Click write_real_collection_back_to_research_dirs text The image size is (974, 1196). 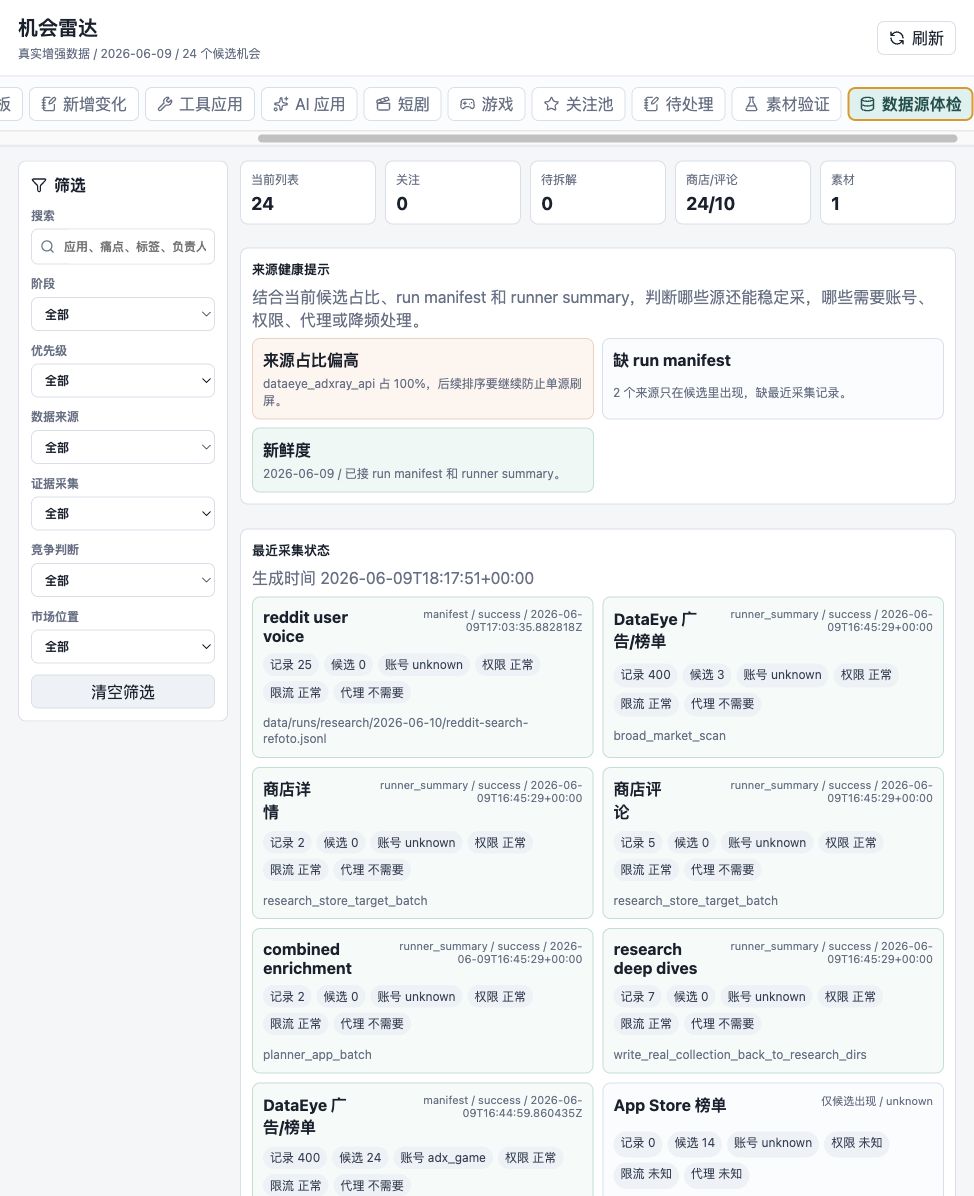pos(740,1055)
